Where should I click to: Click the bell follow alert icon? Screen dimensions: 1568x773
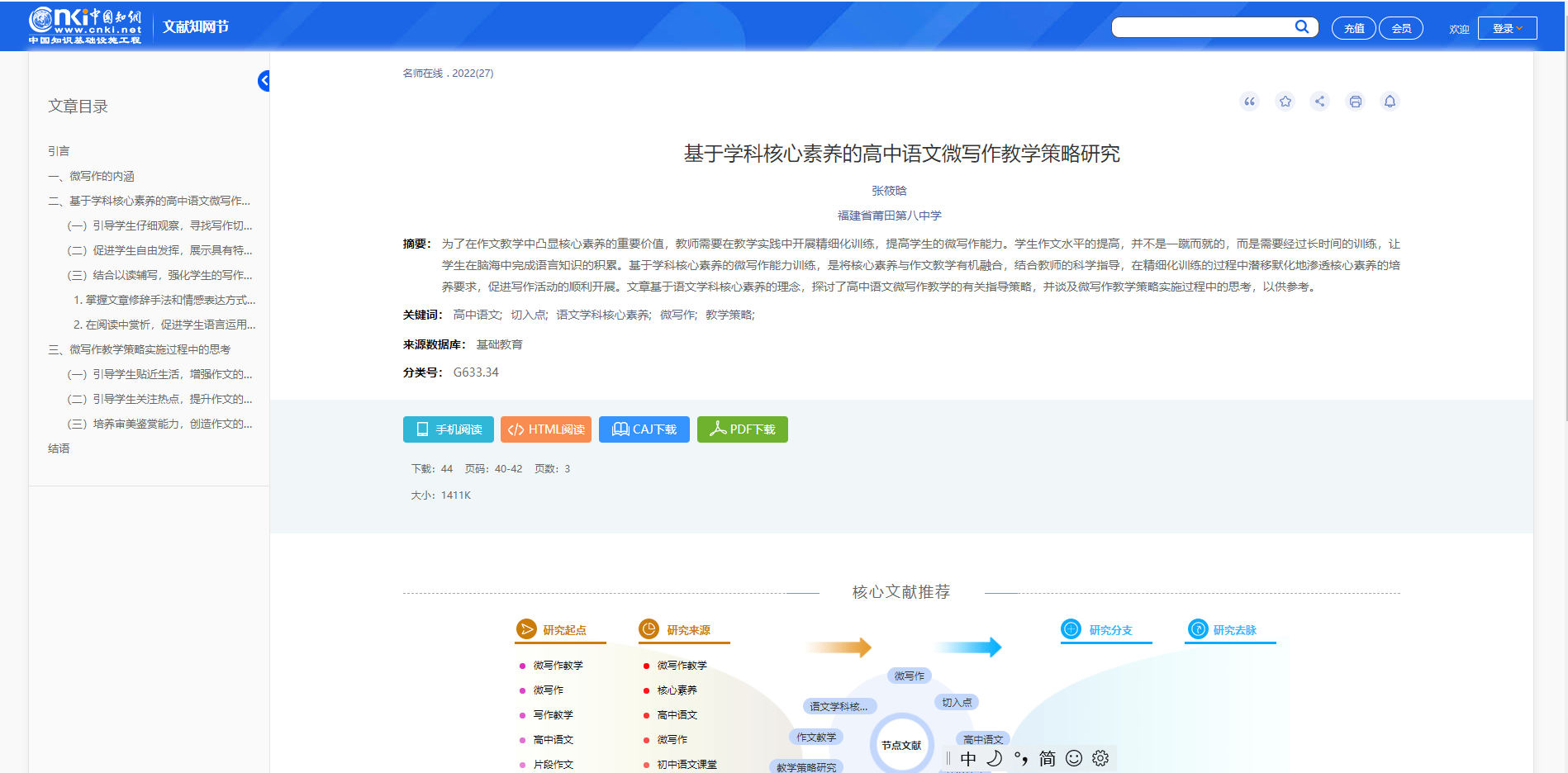point(1390,102)
